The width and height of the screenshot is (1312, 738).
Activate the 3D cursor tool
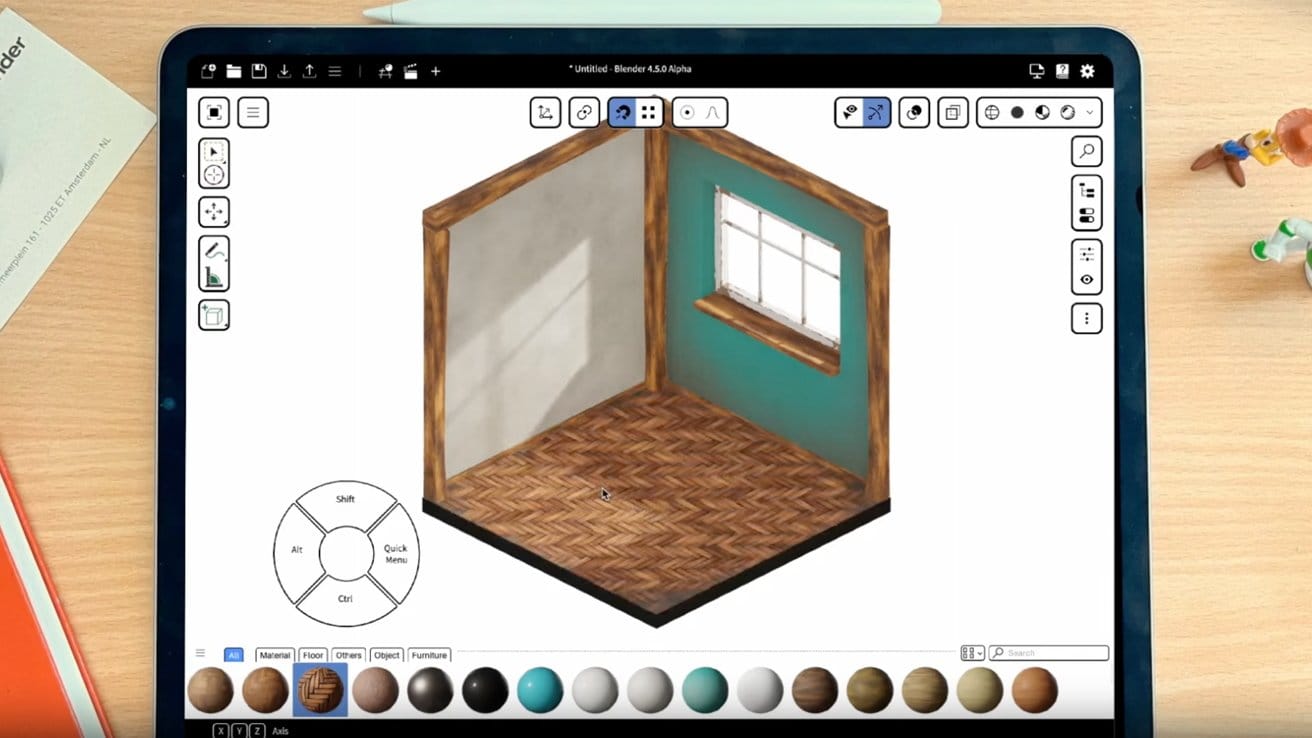(214, 175)
